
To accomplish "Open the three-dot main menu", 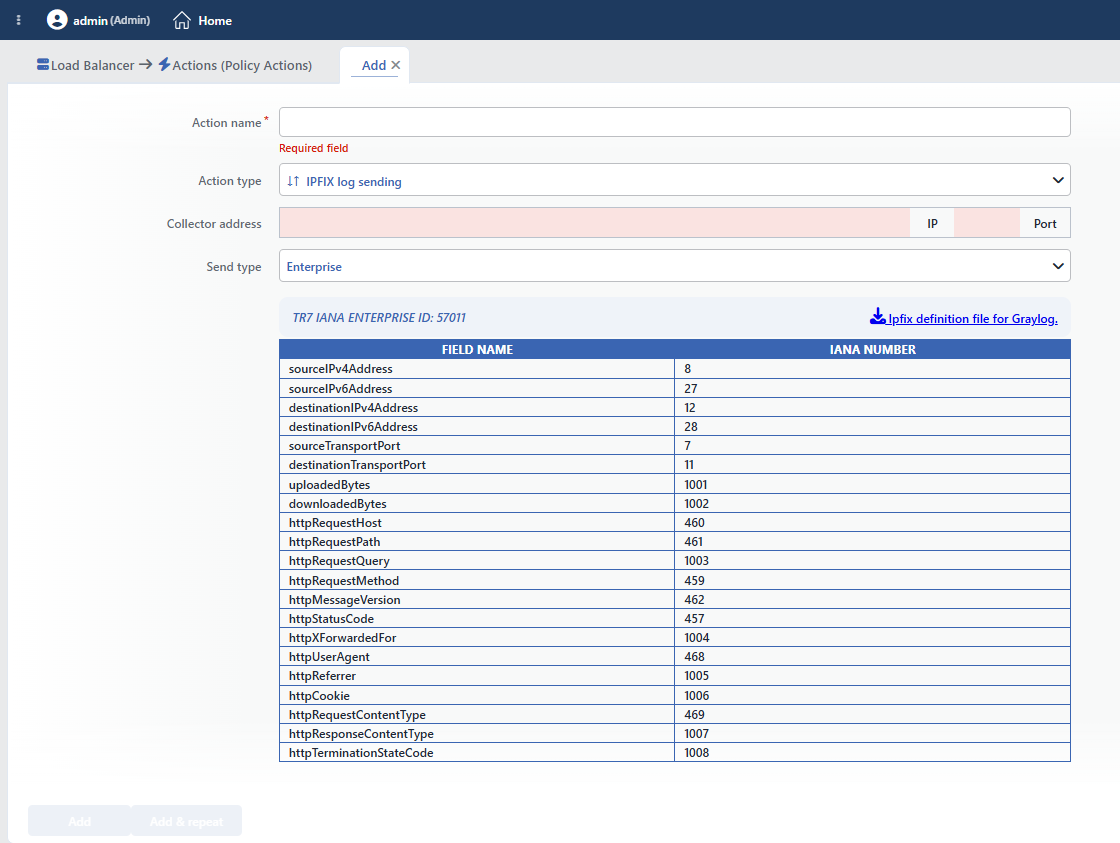I will (19, 20).
